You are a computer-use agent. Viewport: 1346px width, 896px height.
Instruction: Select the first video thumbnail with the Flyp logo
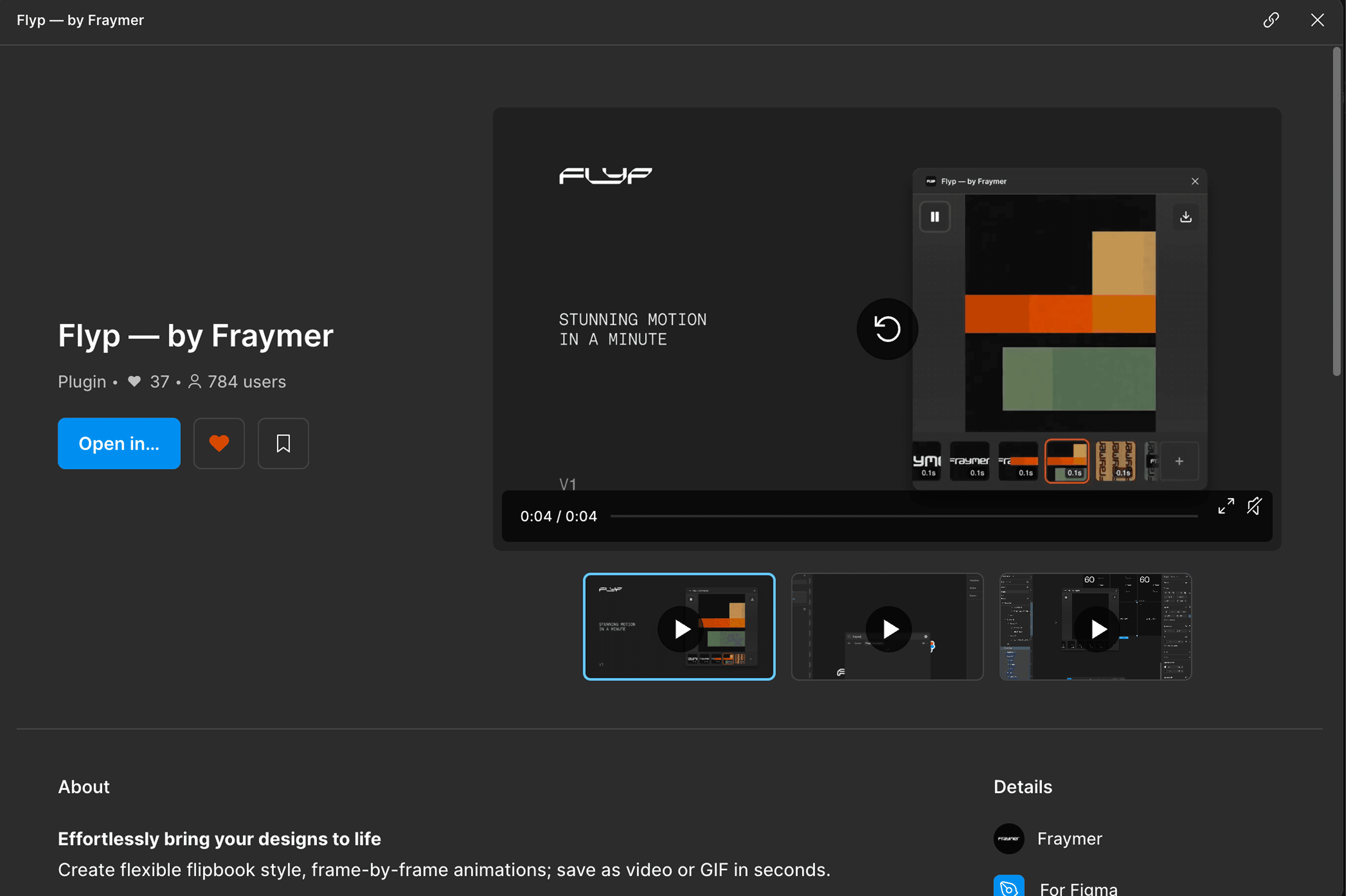tap(679, 627)
